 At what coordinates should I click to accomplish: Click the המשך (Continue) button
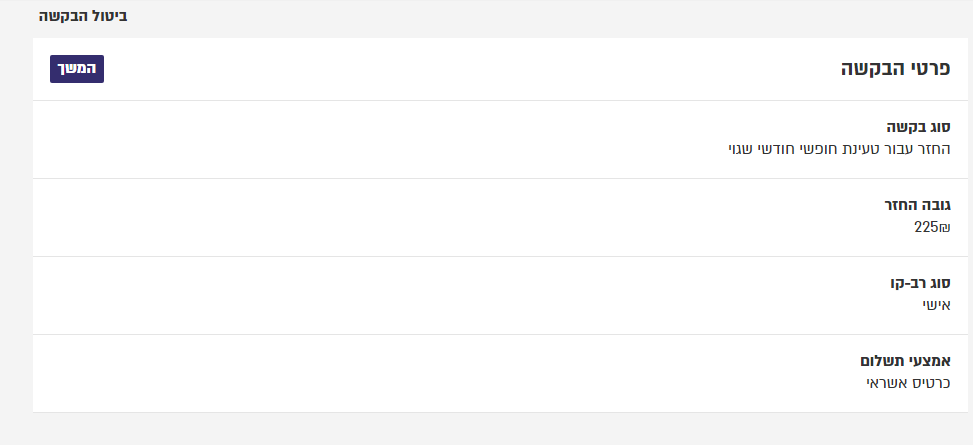coord(77,69)
